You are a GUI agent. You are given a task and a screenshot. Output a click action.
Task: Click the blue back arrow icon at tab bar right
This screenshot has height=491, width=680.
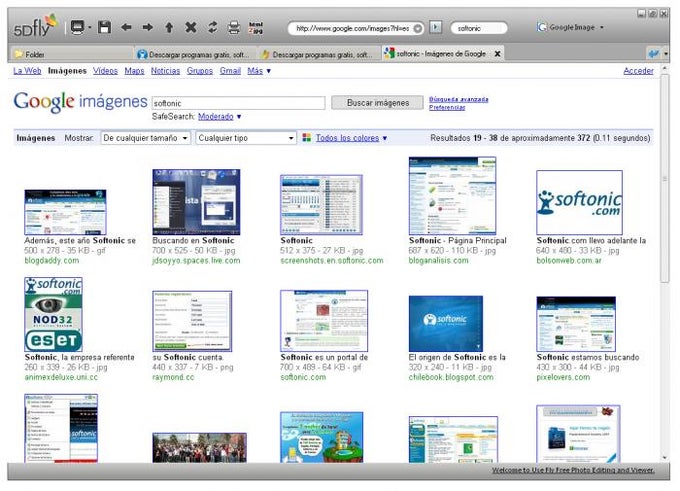pyautogui.click(x=653, y=54)
